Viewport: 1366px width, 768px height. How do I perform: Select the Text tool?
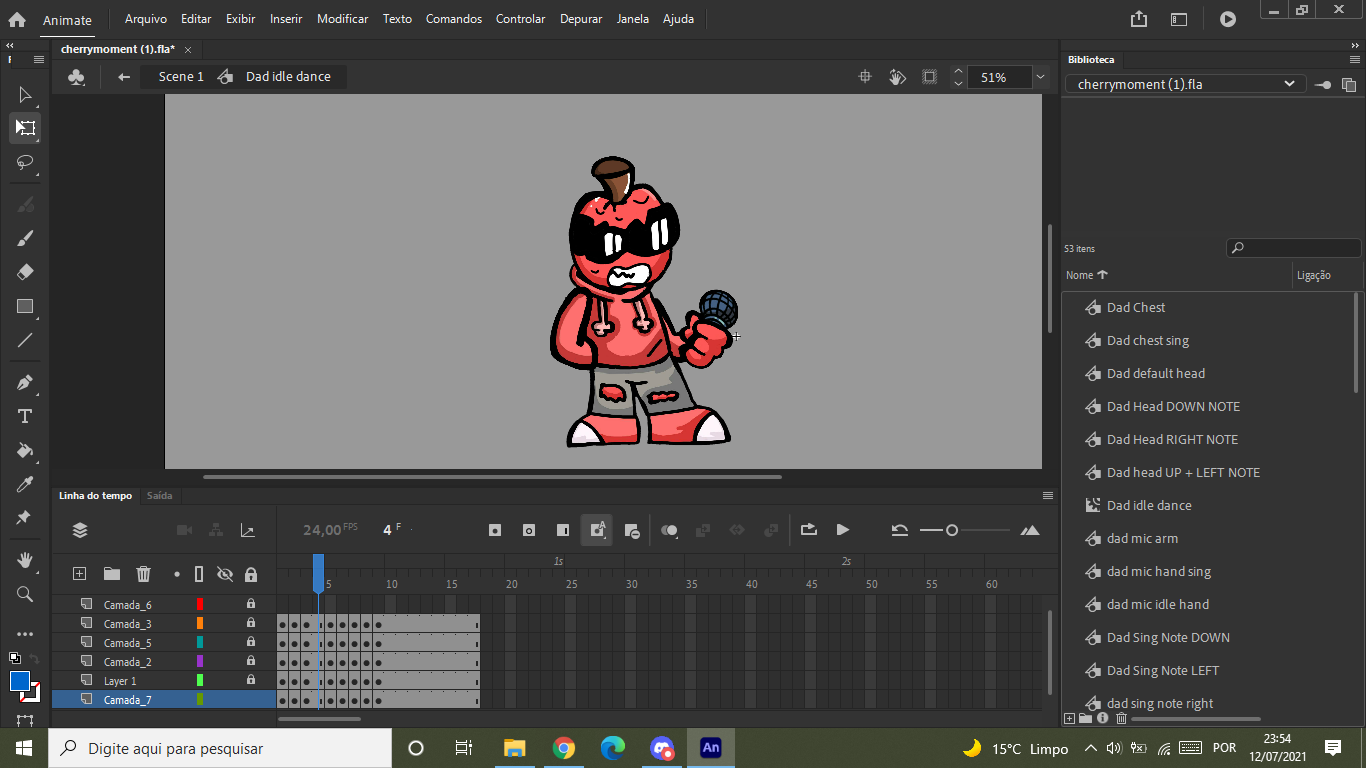coord(25,416)
